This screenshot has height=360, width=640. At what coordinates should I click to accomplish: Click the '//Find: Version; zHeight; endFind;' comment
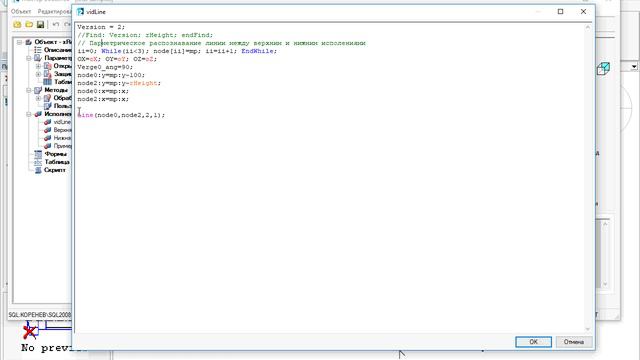tap(145, 35)
